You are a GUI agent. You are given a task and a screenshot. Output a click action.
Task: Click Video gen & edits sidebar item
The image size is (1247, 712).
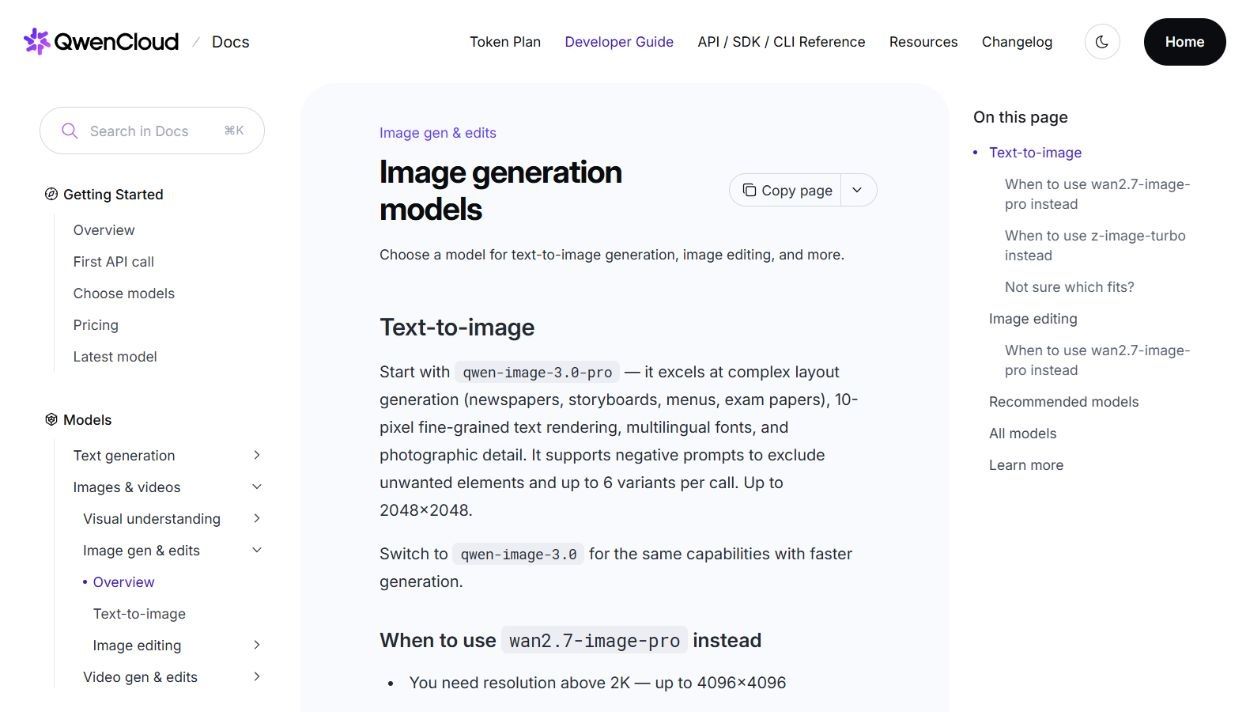click(140, 677)
